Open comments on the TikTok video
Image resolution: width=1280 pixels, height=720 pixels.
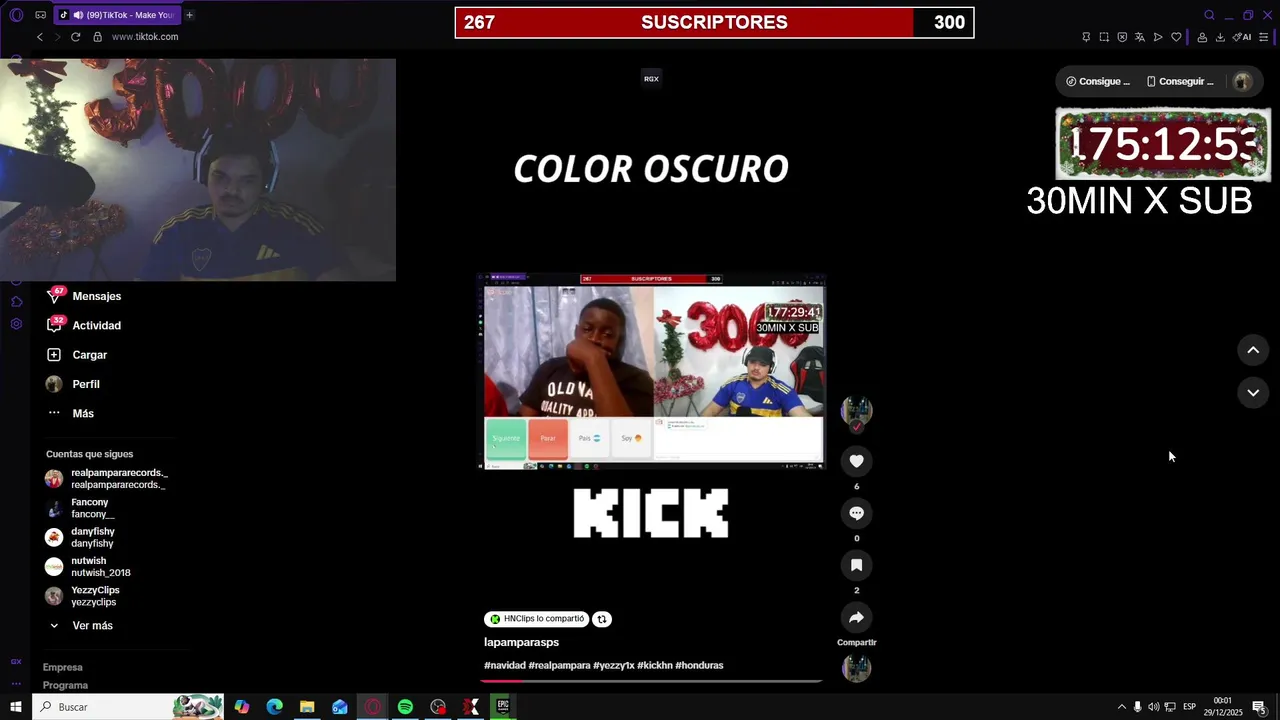click(x=856, y=513)
